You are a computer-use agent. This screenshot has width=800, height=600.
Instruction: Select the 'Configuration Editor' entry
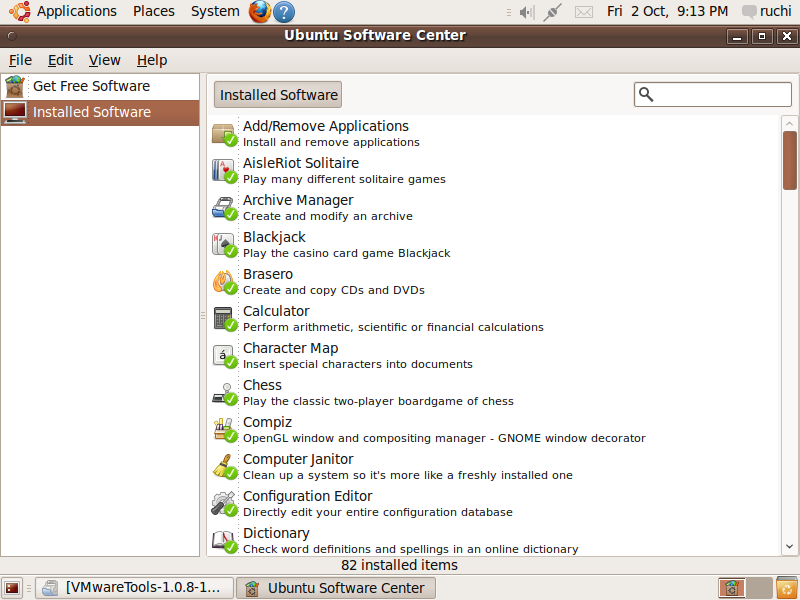[495, 504]
